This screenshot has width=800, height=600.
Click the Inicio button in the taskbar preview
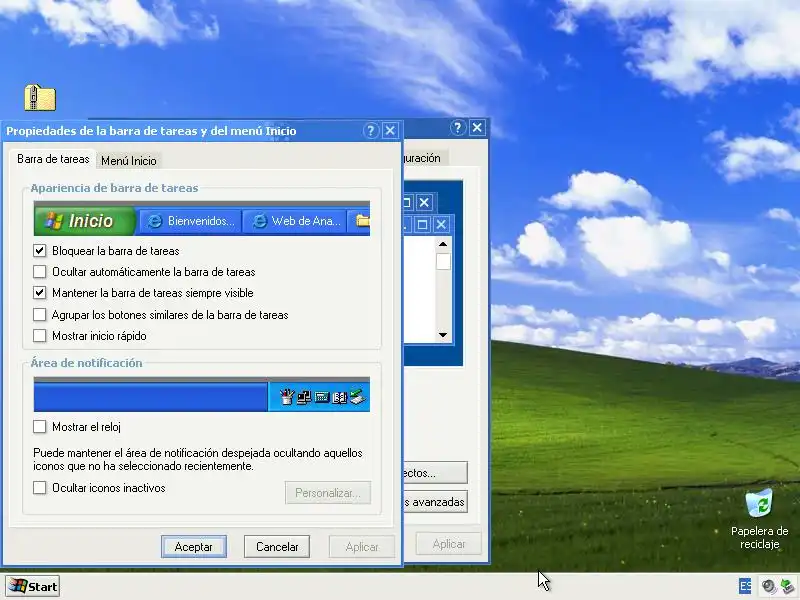(x=85, y=221)
